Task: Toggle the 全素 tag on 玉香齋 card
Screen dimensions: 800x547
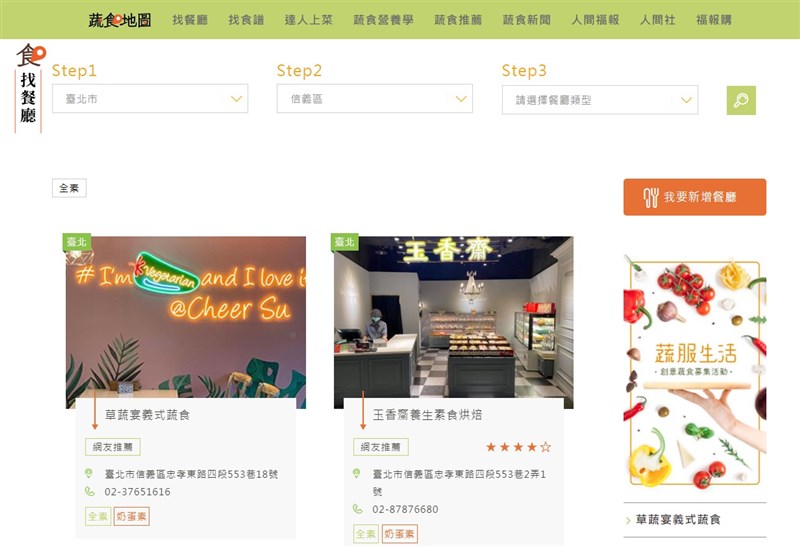Action: pos(366,534)
